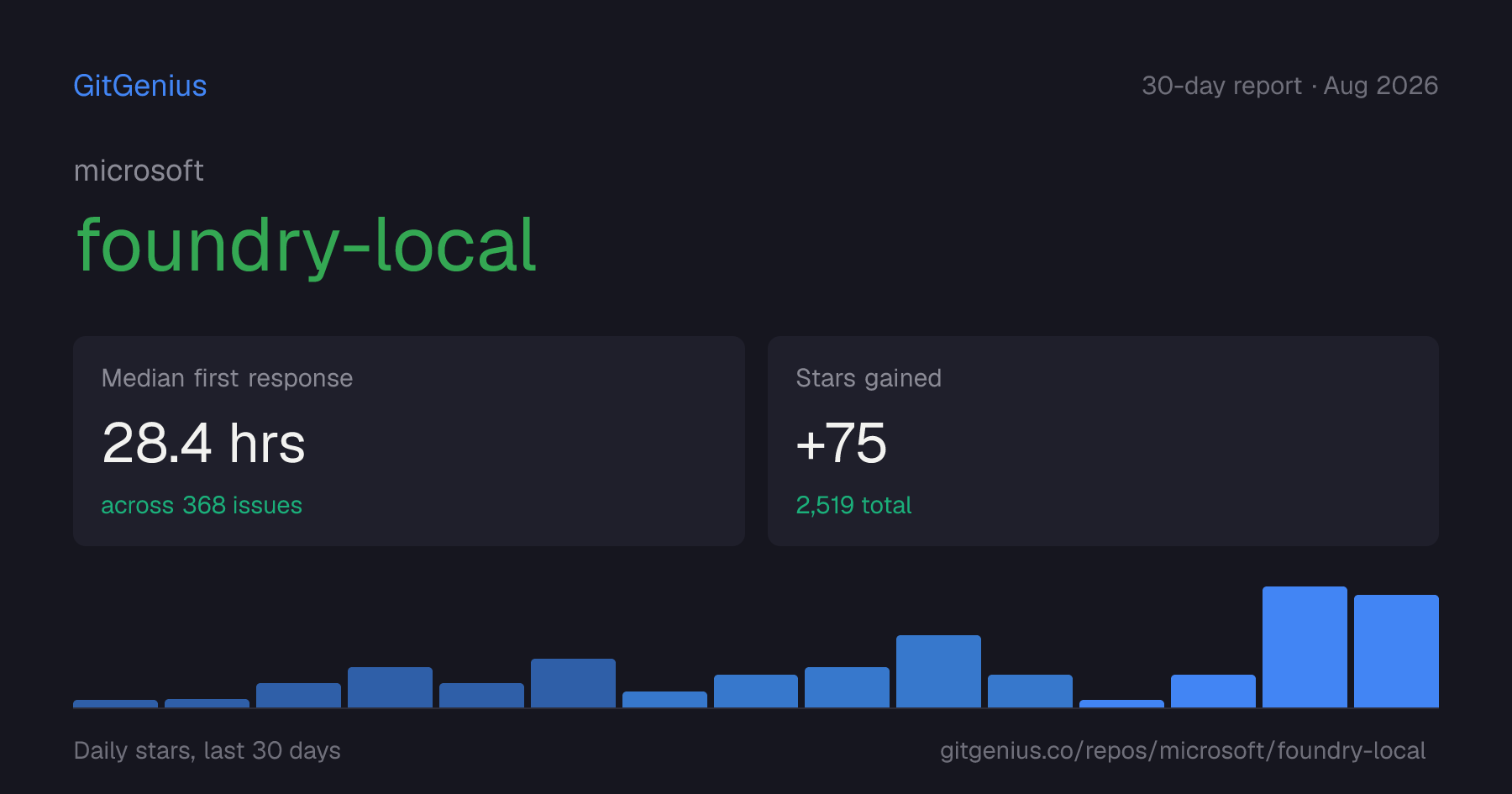The width and height of the screenshot is (1512, 794).
Task: Click the GitGenius brand name
Action: (x=140, y=86)
